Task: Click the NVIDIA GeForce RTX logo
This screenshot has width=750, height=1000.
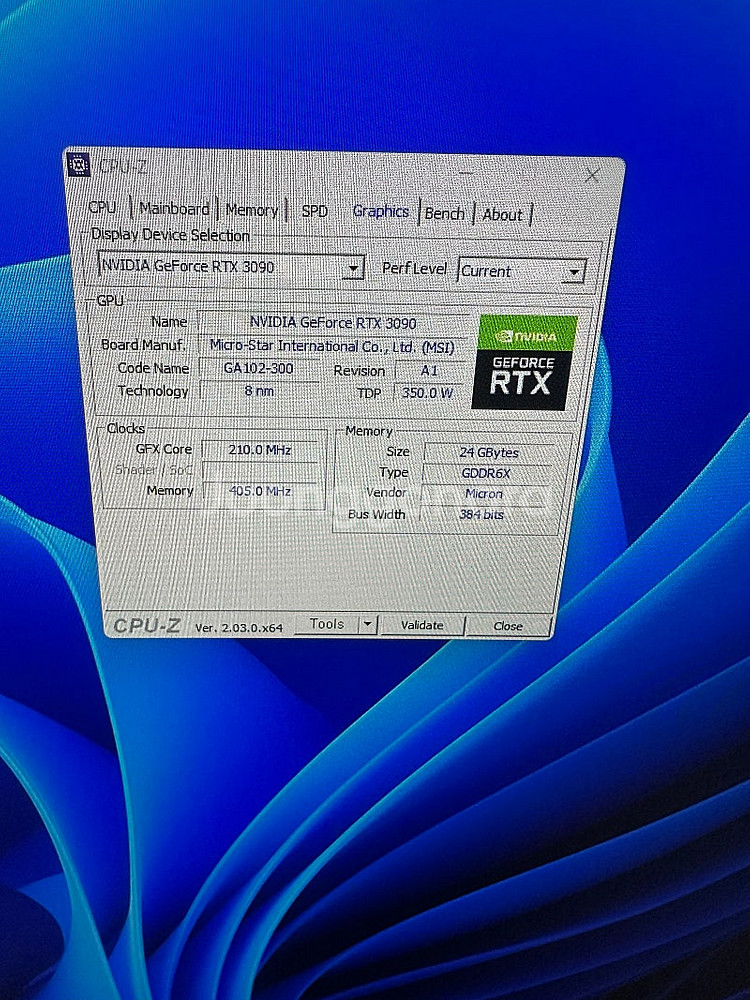Action: click(524, 362)
